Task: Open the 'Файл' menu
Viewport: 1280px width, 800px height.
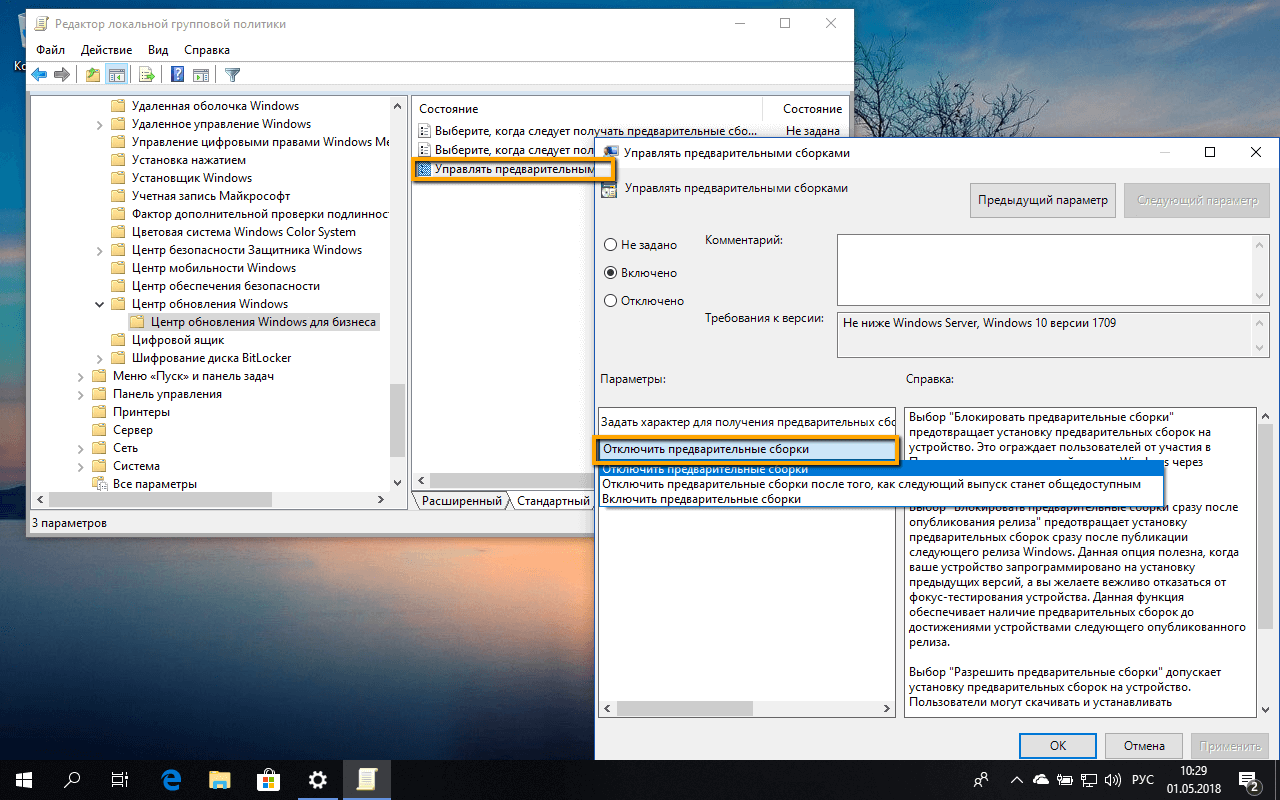Action: pos(50,50)
